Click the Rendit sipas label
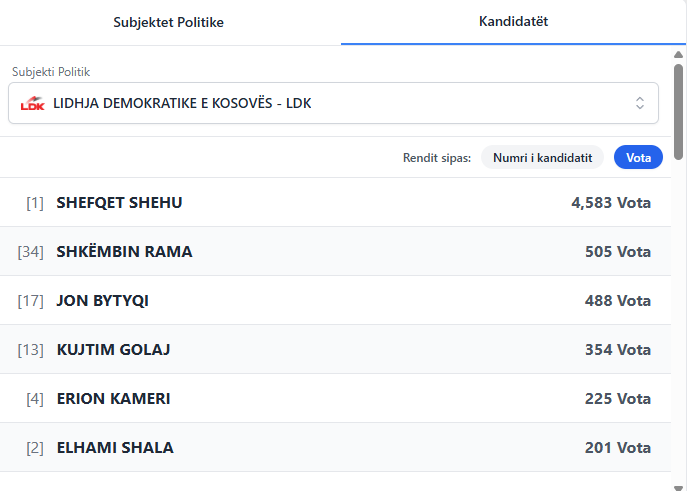 point(436,157)
